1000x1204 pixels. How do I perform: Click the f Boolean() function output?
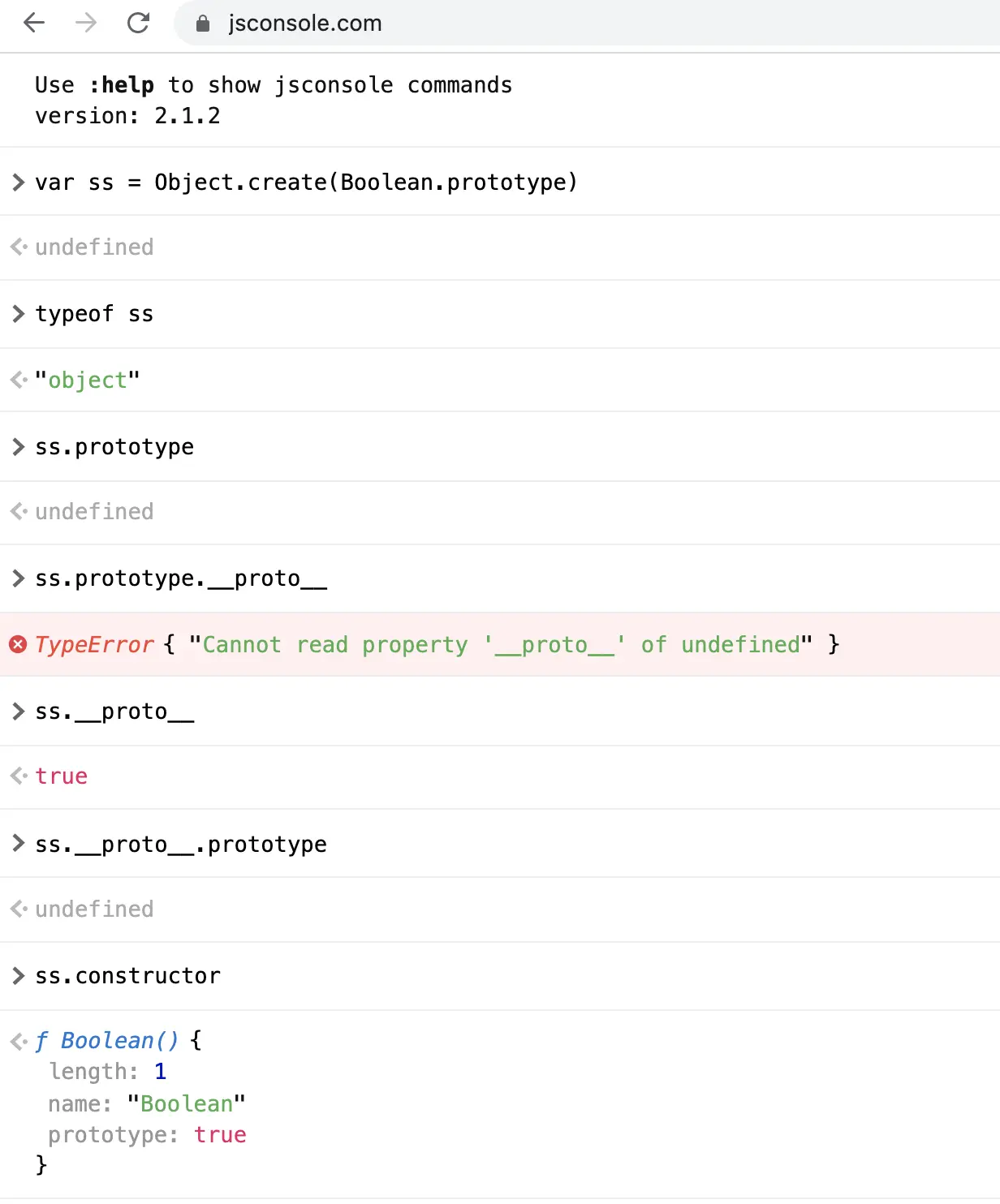click(107, 1040)
